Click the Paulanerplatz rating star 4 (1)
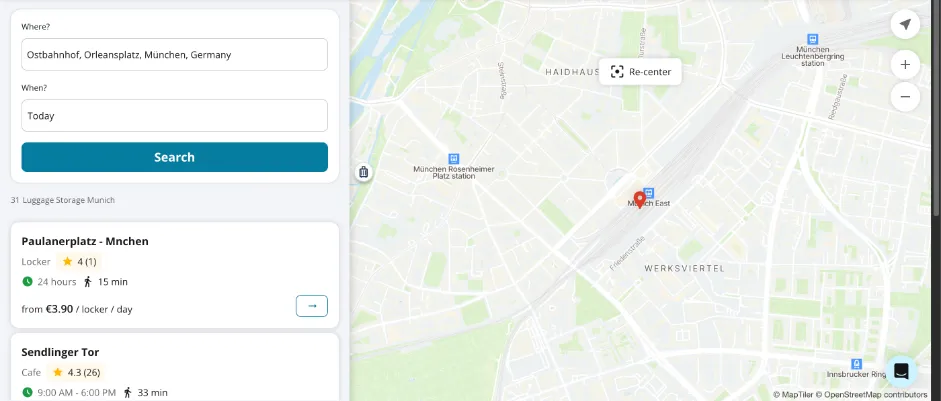Screen dimensions: 941x401 (79, 262)
